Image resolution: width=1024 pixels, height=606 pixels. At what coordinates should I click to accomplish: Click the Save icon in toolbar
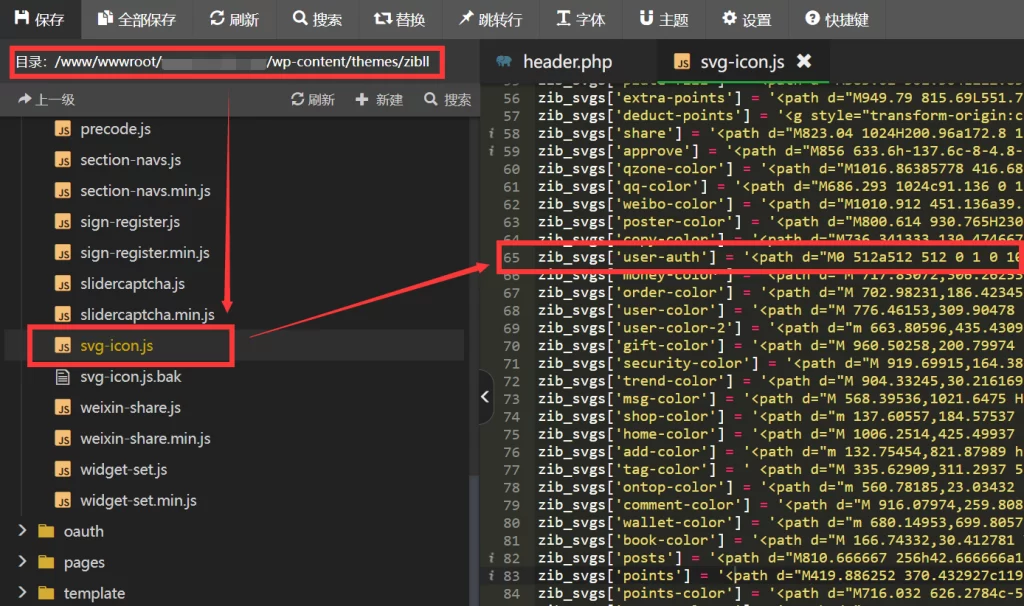(x=22, y=18)
